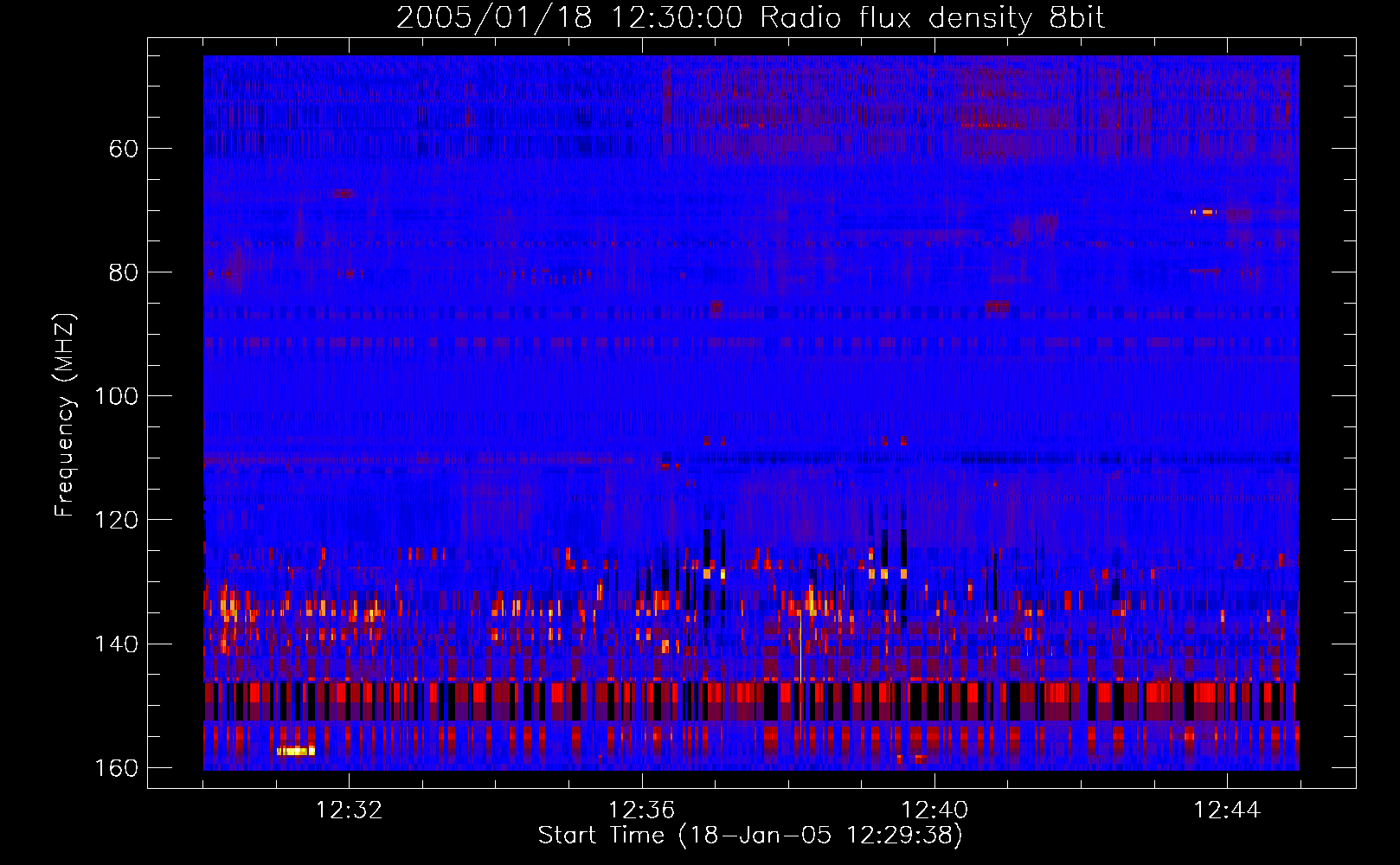Image resolution: width=1400 pixels, height=865 pixels.
Task: Click the 12:44 time tick label
Action: pyautogui.click(x=1227, y=811)
